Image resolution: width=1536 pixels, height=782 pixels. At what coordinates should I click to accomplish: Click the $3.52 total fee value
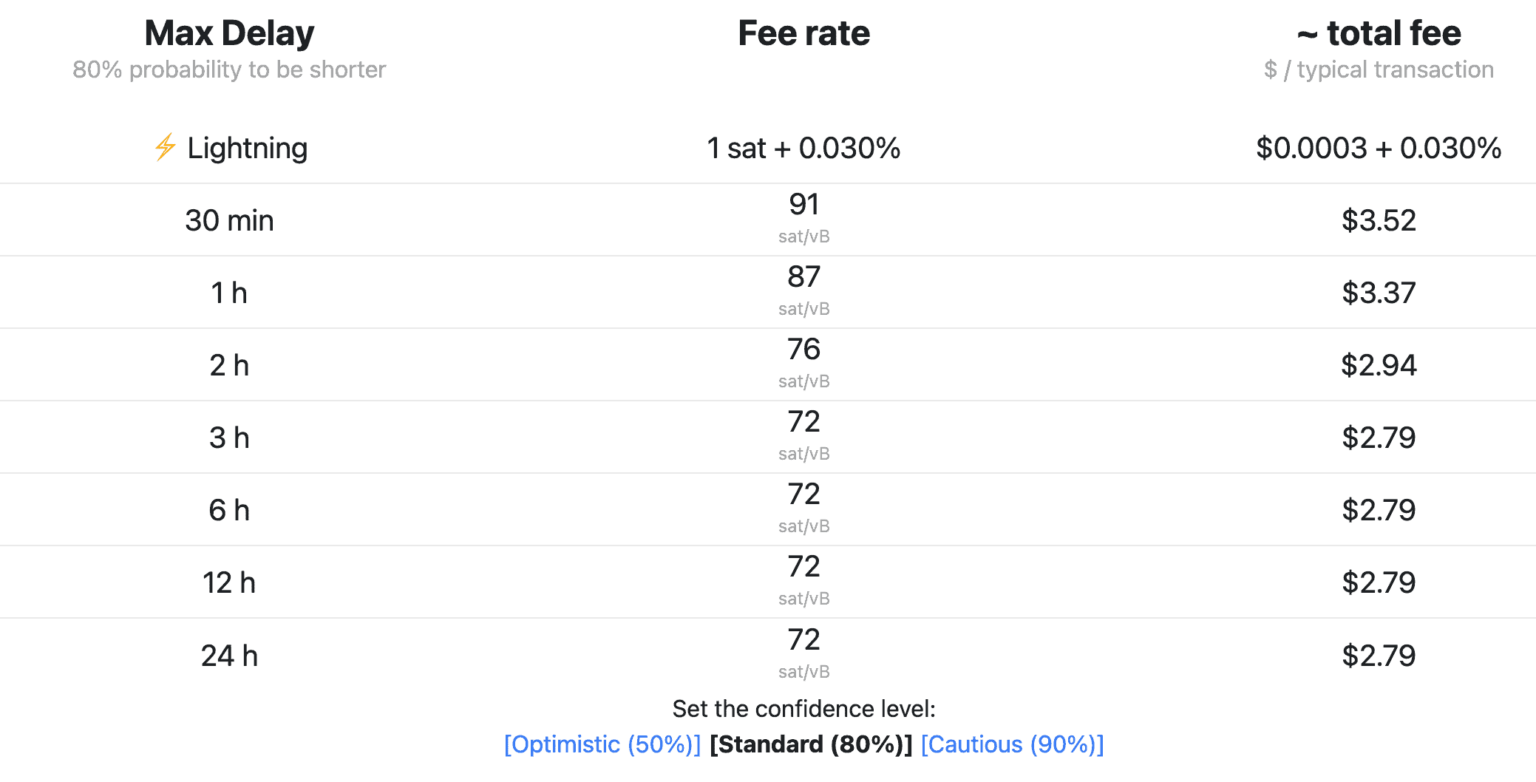[x=1379, y=220]
